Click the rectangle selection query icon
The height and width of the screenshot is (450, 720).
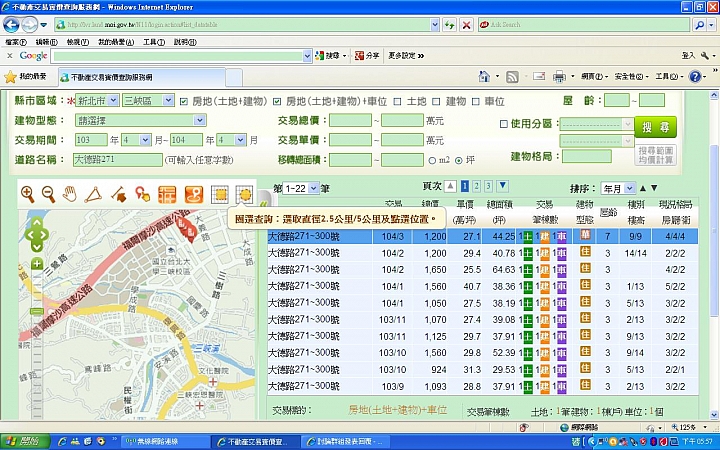pos(220,195)
